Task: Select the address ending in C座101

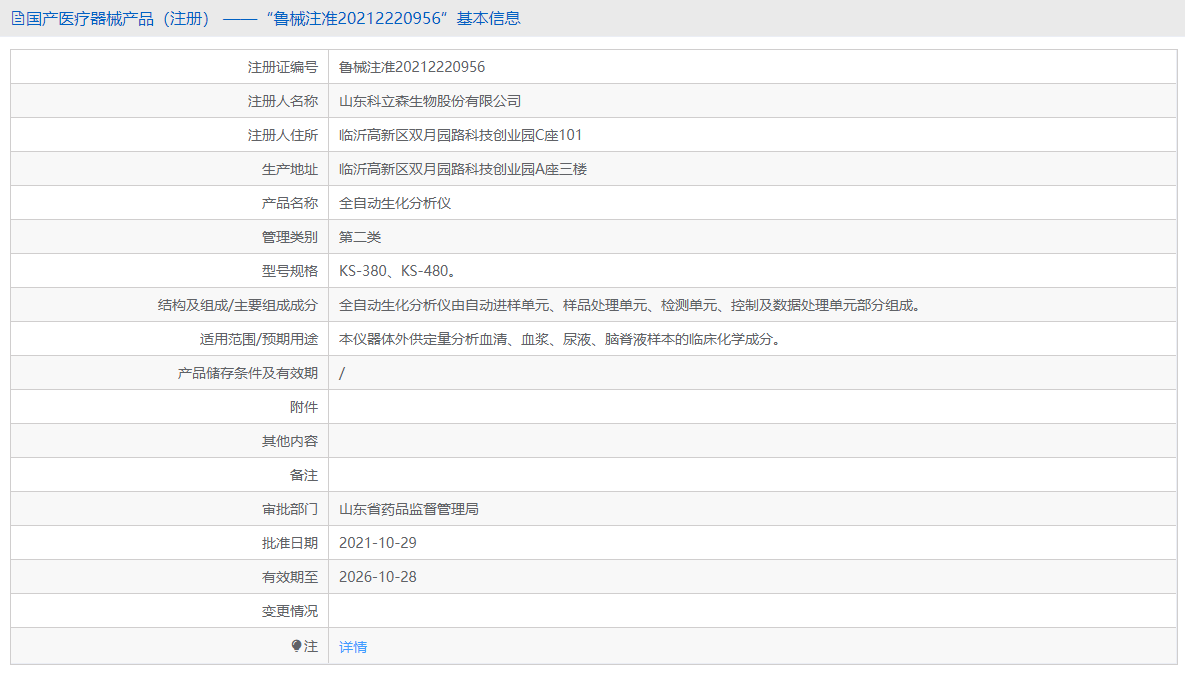Action: tap(460, 135)
